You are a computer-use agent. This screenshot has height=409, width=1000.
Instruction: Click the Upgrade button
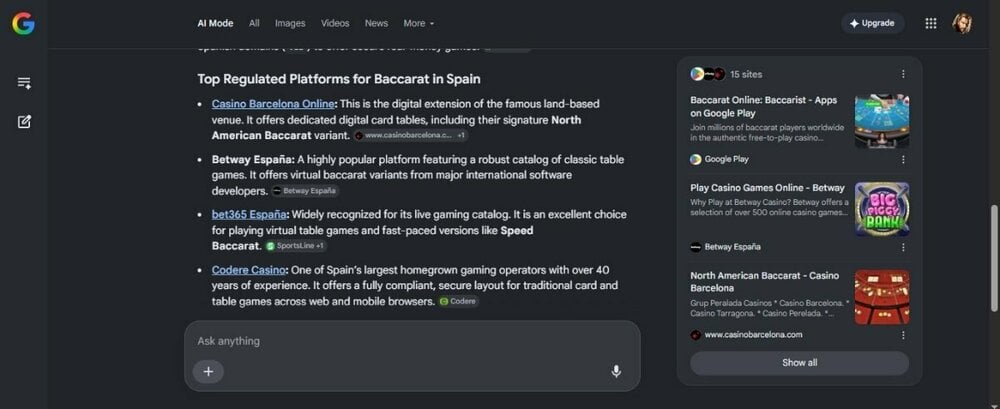tap(872, 23)
